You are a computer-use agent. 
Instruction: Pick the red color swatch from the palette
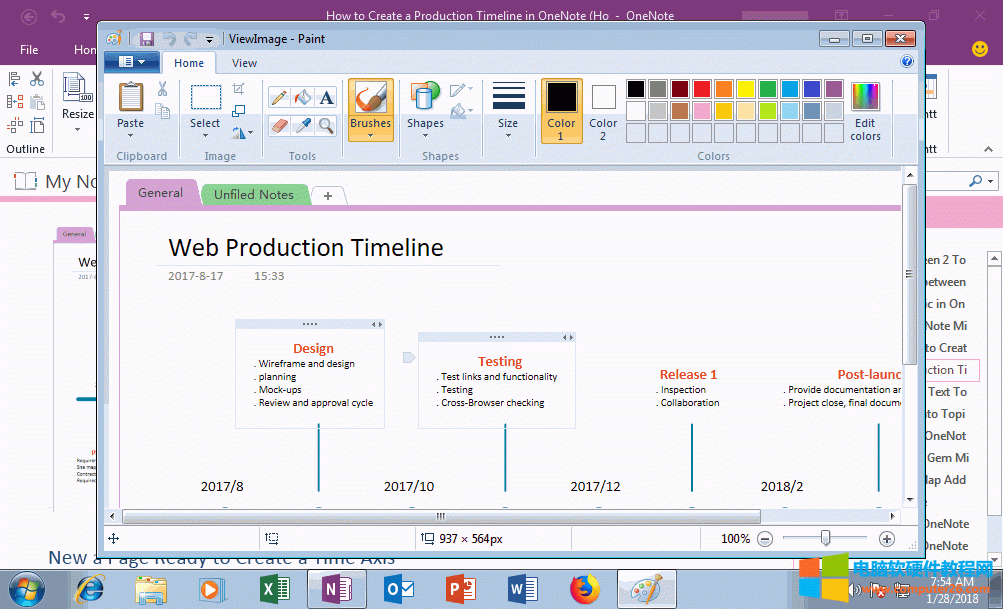pyautogui.click(x=702, y=88)
